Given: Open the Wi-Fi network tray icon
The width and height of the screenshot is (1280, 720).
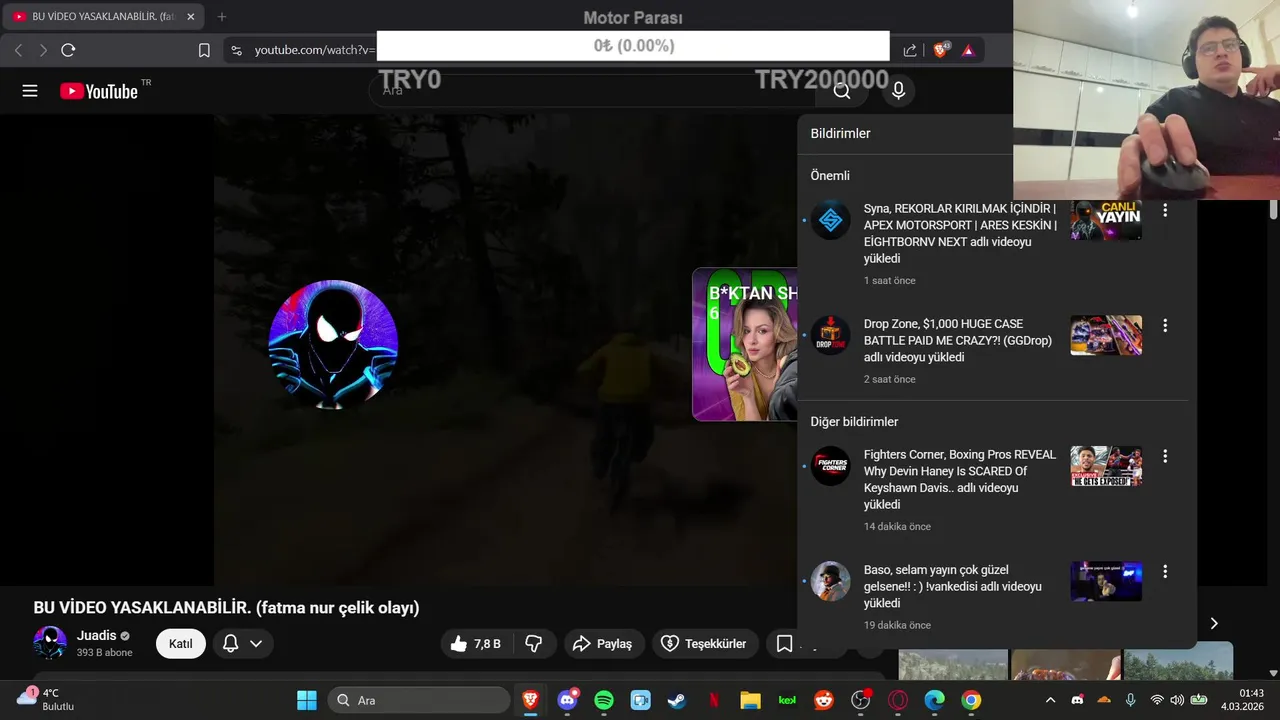Looking at the screenshot, I should pos(1157,700).
